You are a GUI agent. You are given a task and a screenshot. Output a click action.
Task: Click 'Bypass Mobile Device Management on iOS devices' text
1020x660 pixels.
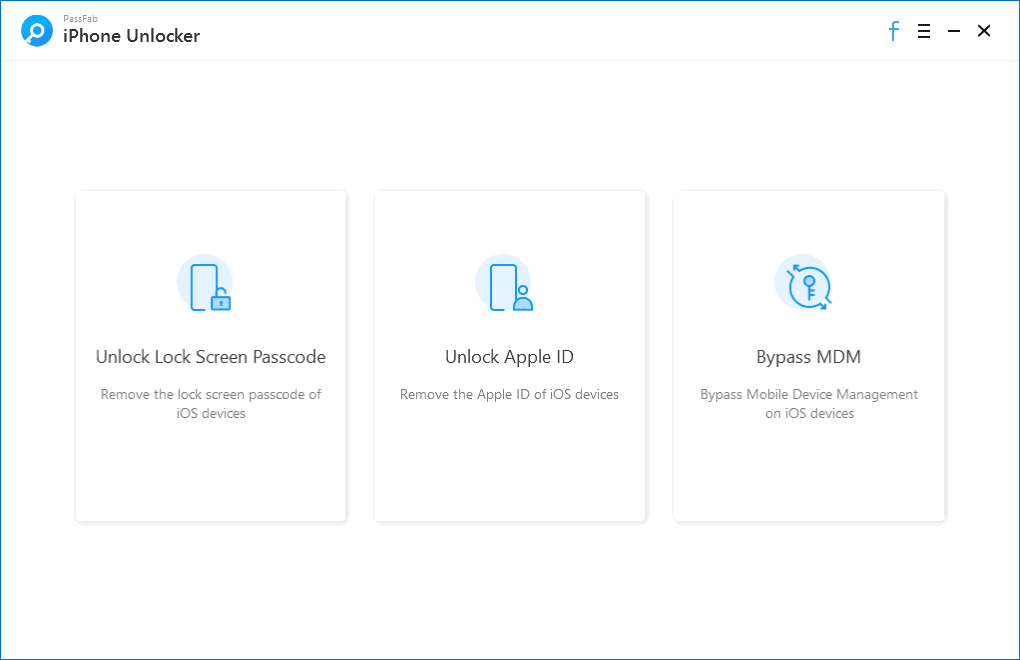click(x=809, y=404)
